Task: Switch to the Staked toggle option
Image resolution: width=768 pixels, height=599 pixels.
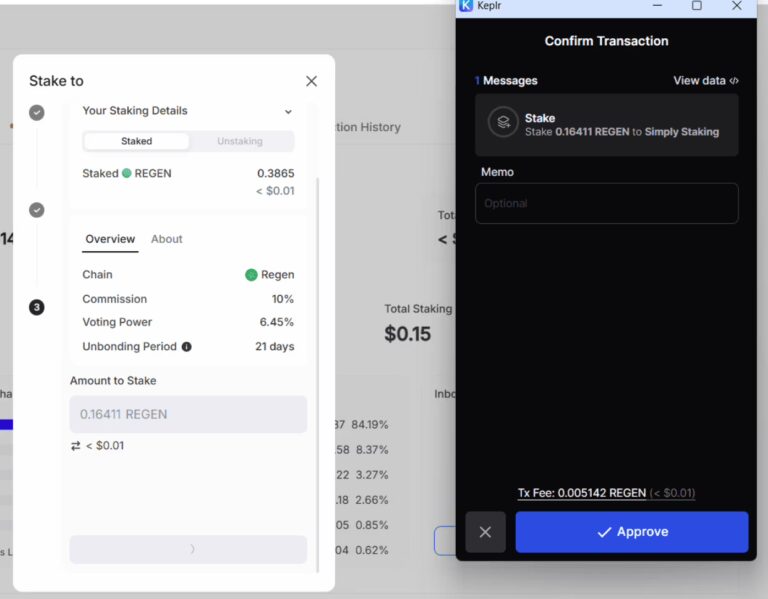Action: (x=137, y=141)
